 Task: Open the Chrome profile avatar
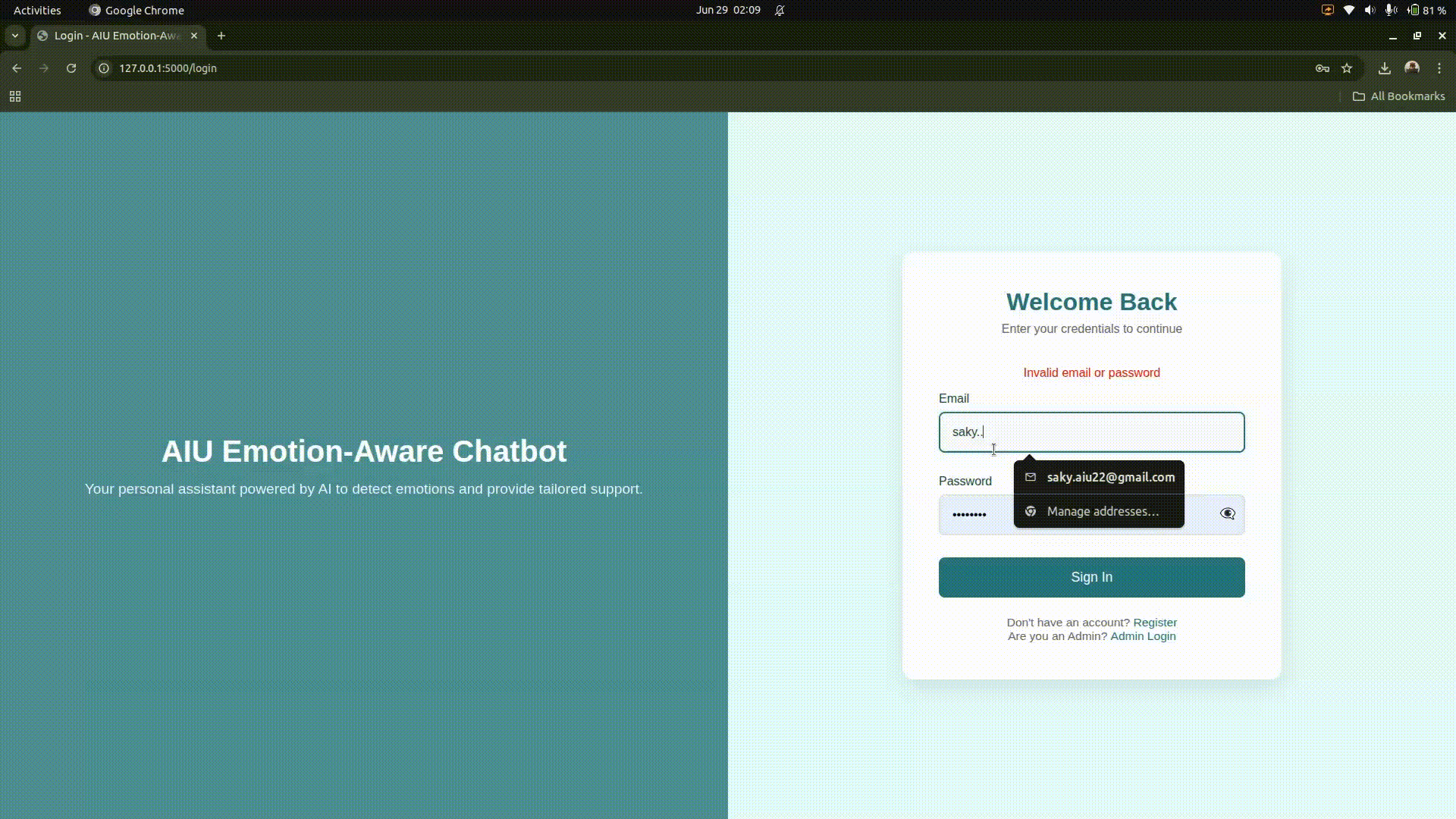coord(1411,68)
